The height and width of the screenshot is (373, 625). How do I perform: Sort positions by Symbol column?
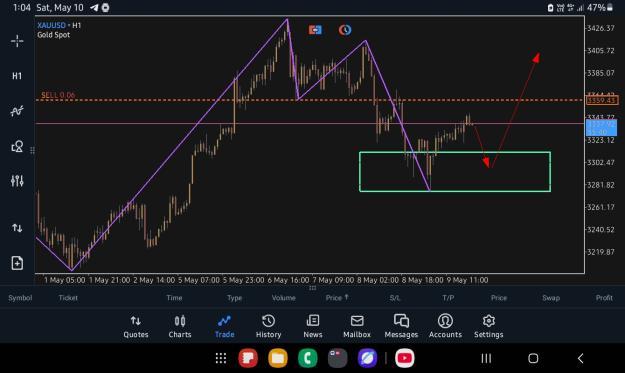20,298
